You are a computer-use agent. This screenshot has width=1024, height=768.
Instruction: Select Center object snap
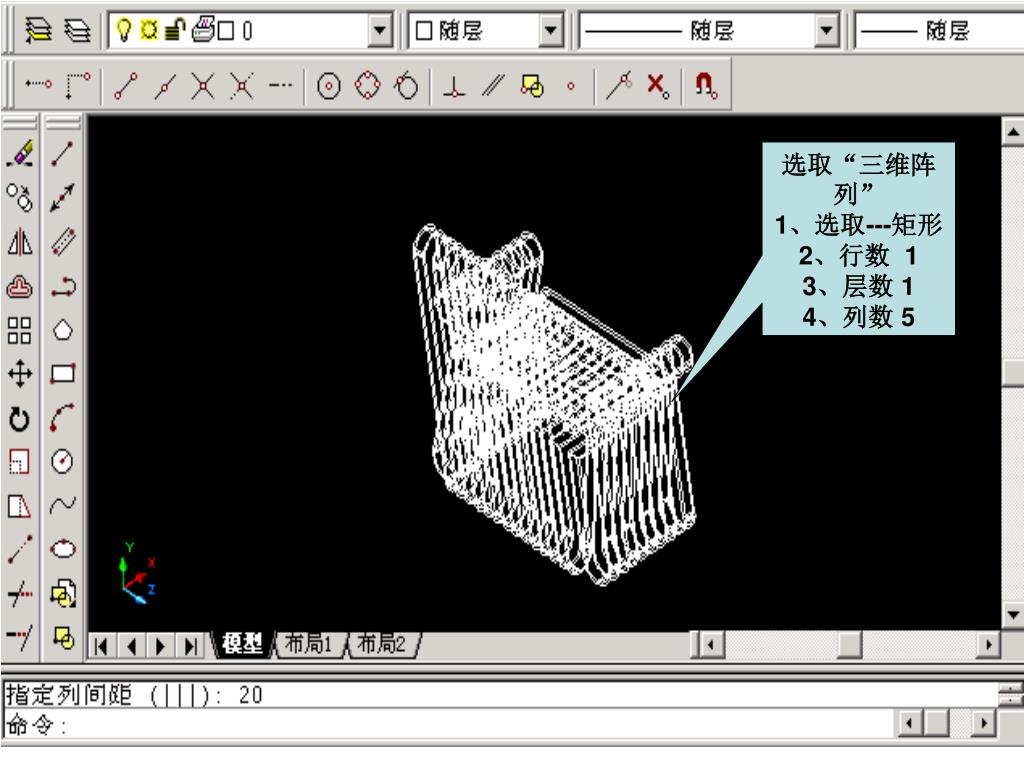click(x=328, y=86)
